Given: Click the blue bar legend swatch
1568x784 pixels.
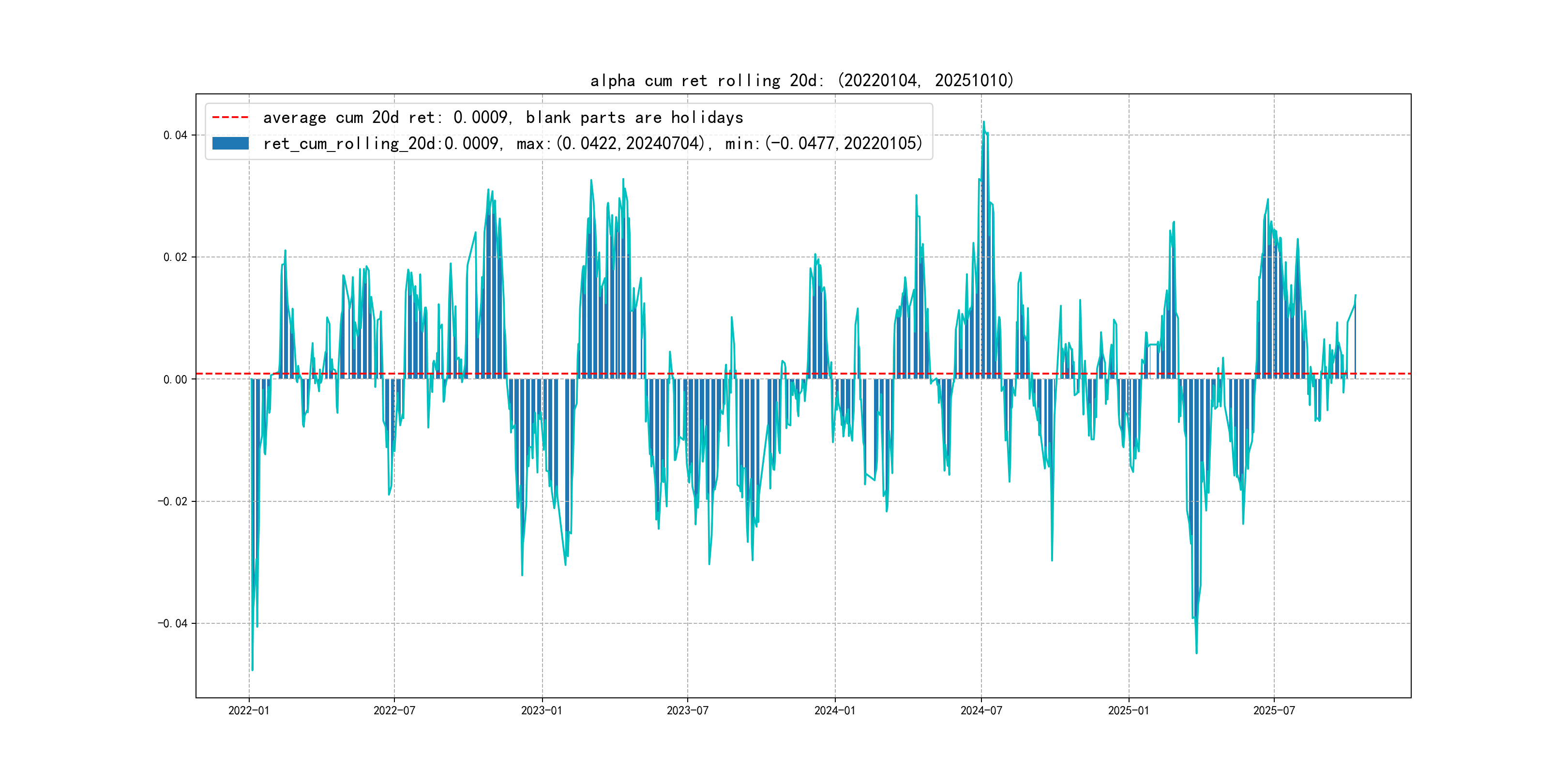Looking at the screenshot, I should (x=230, y=144).
